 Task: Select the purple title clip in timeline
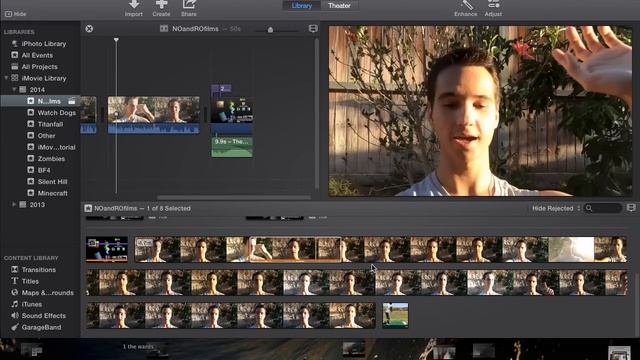tap(222, 89)
